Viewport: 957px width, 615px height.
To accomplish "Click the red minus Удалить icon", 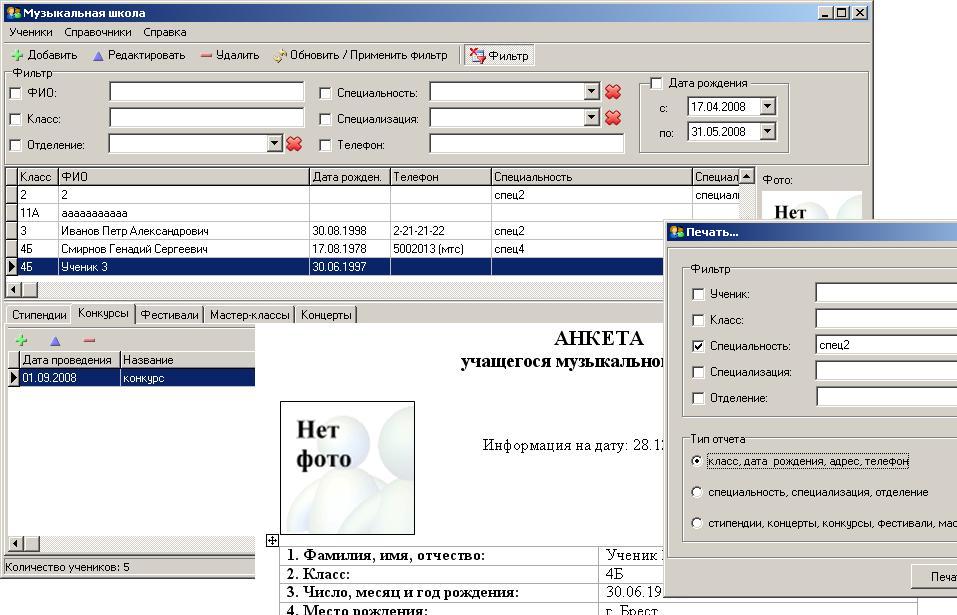I will [206, 56].
